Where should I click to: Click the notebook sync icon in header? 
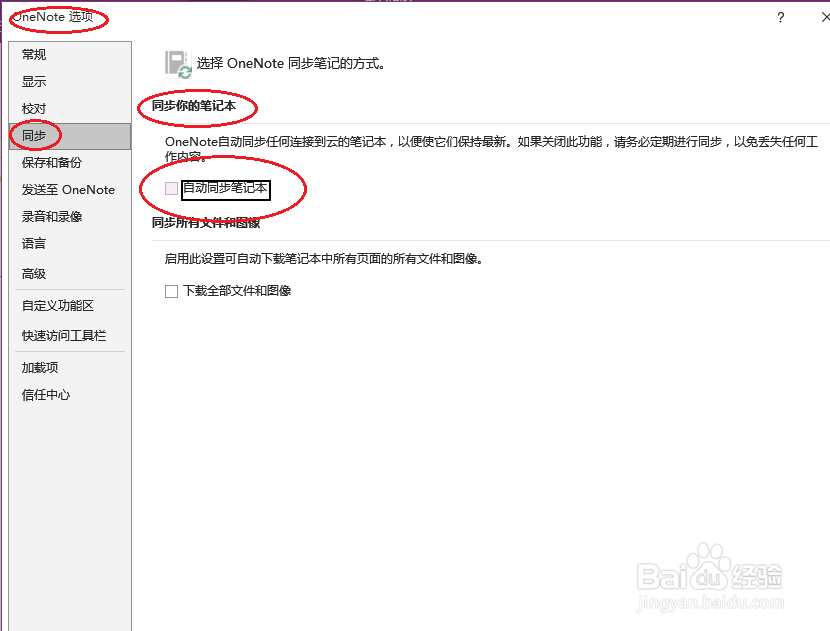(x=178, y=65)
